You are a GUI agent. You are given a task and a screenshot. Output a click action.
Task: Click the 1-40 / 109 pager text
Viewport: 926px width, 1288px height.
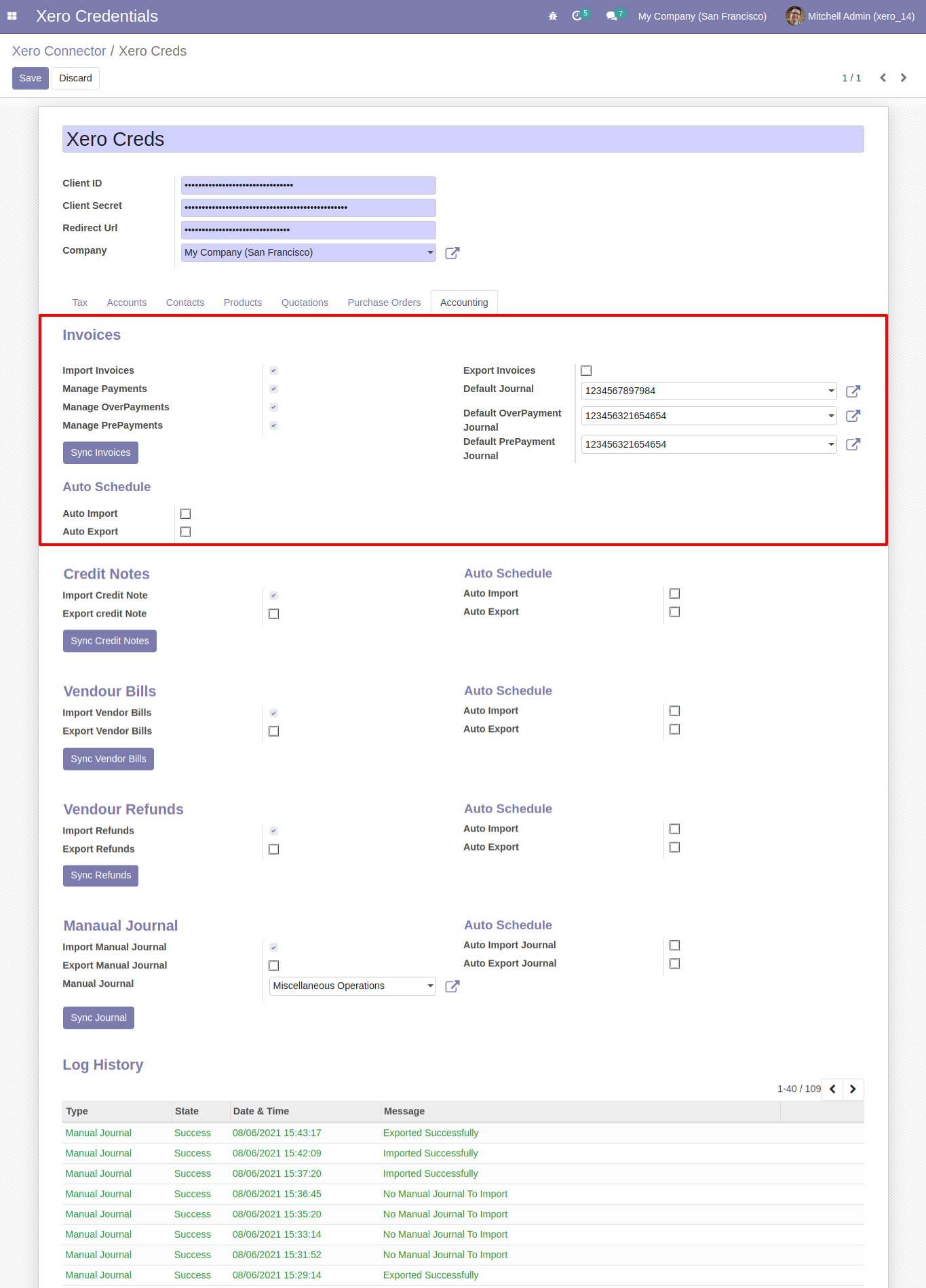(799, 1089)
